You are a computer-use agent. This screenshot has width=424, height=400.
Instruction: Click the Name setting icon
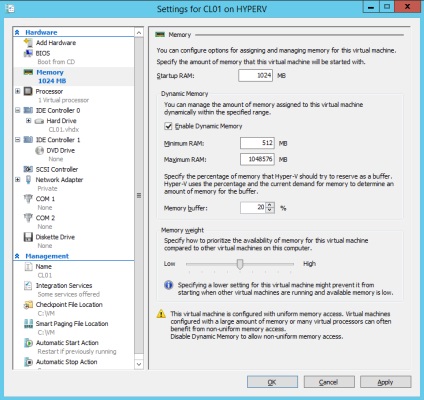click(28, 267)
